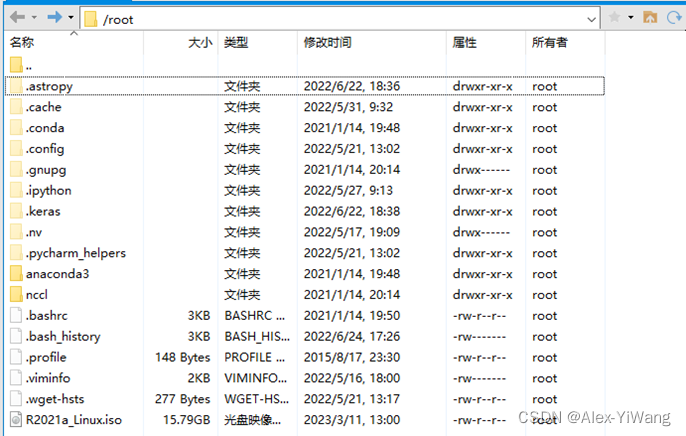
Task: Select the .conda folder icon
Action: coord(16,128)
